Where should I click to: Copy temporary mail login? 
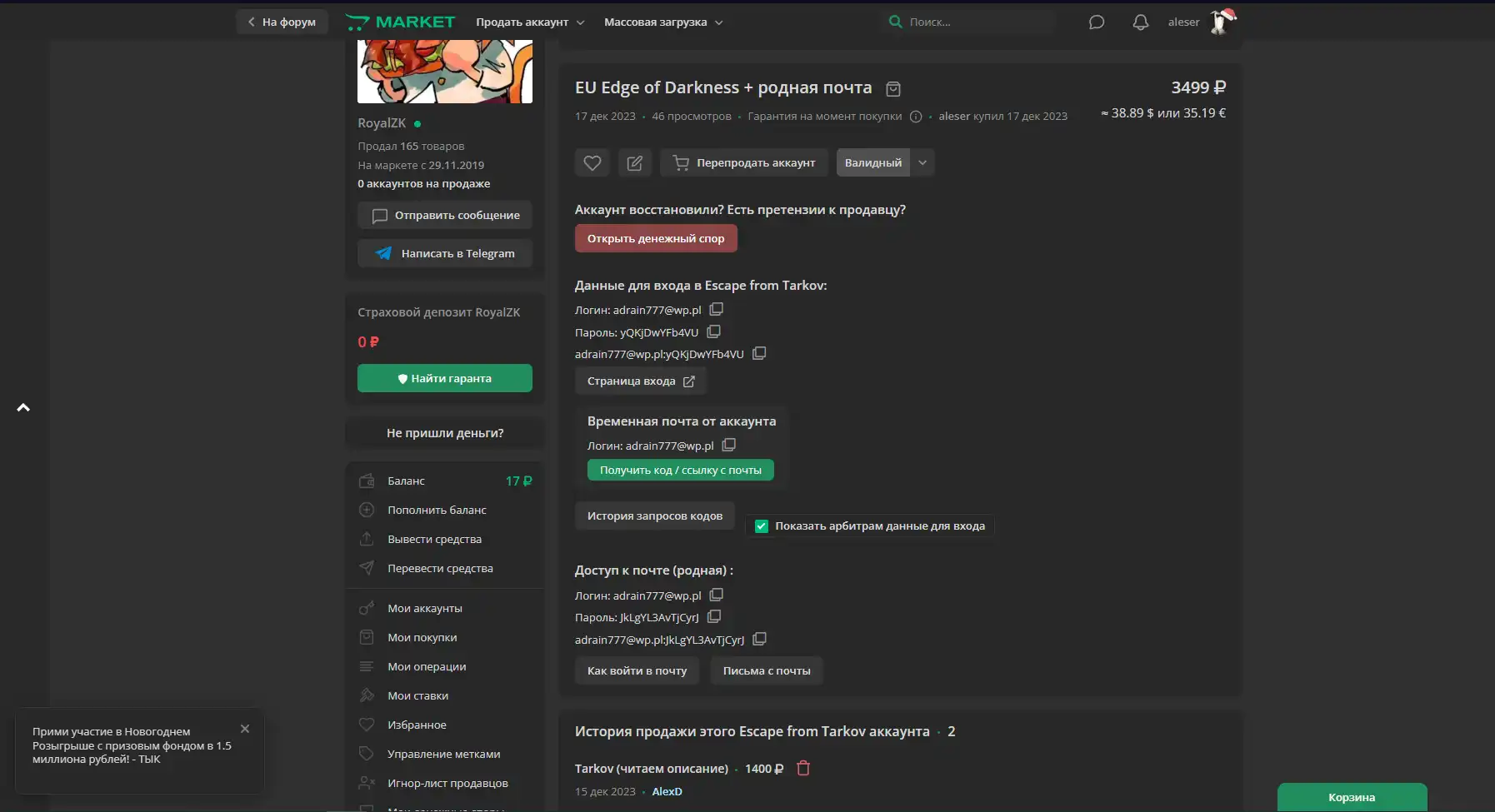[729, 445]
